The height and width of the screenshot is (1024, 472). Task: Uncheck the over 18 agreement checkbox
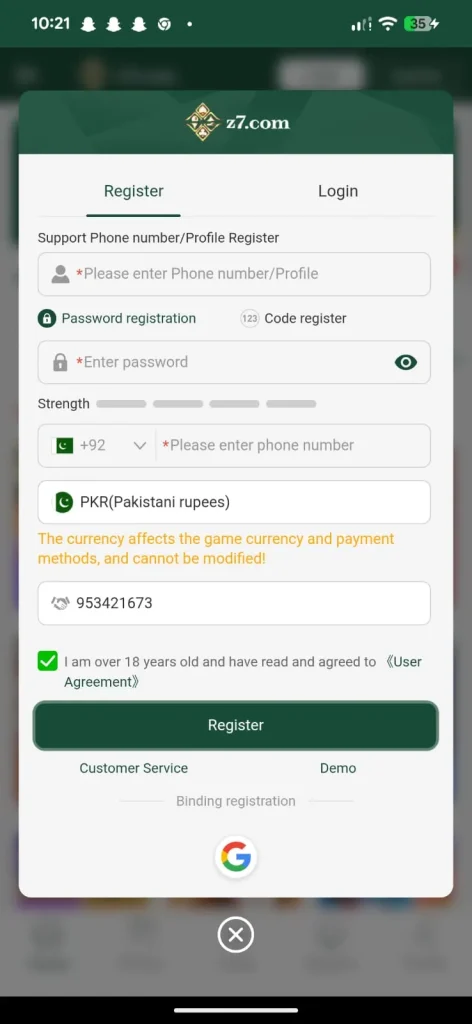[48, 661]
